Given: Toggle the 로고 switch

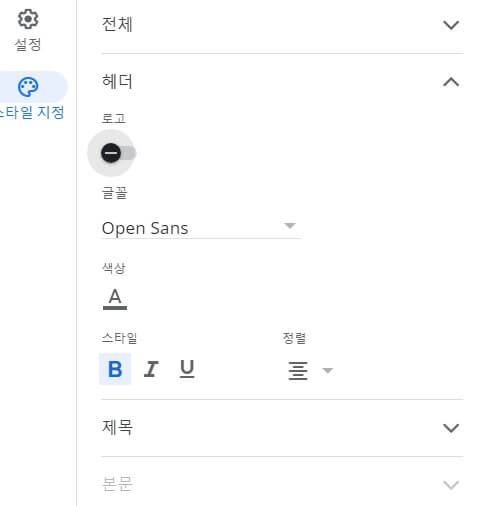Looking at the screenshot, I should click(x=118, y=153).
